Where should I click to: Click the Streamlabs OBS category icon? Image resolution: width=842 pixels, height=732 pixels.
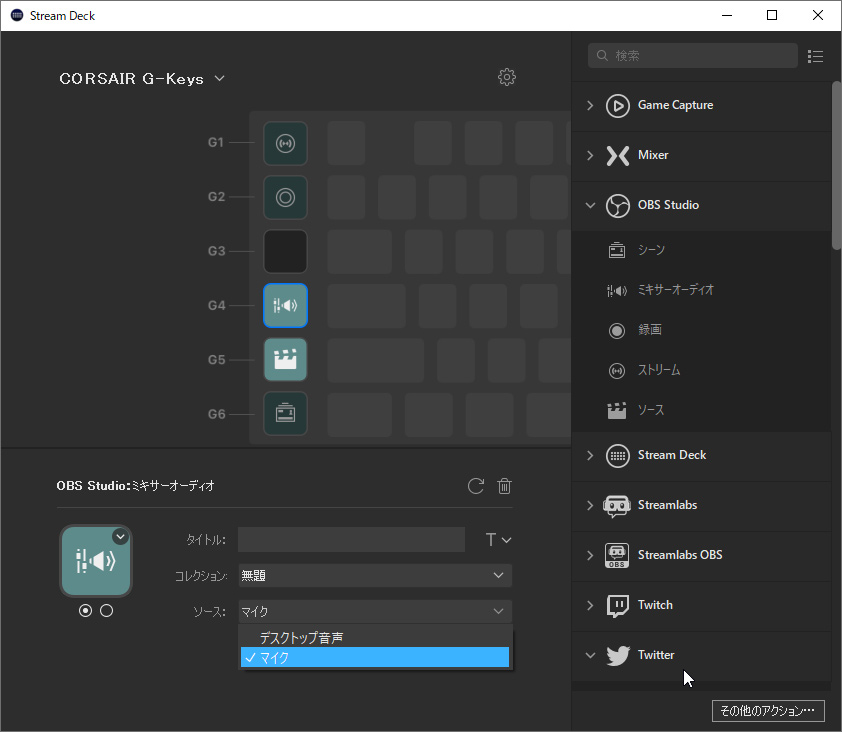pos(616,555)
